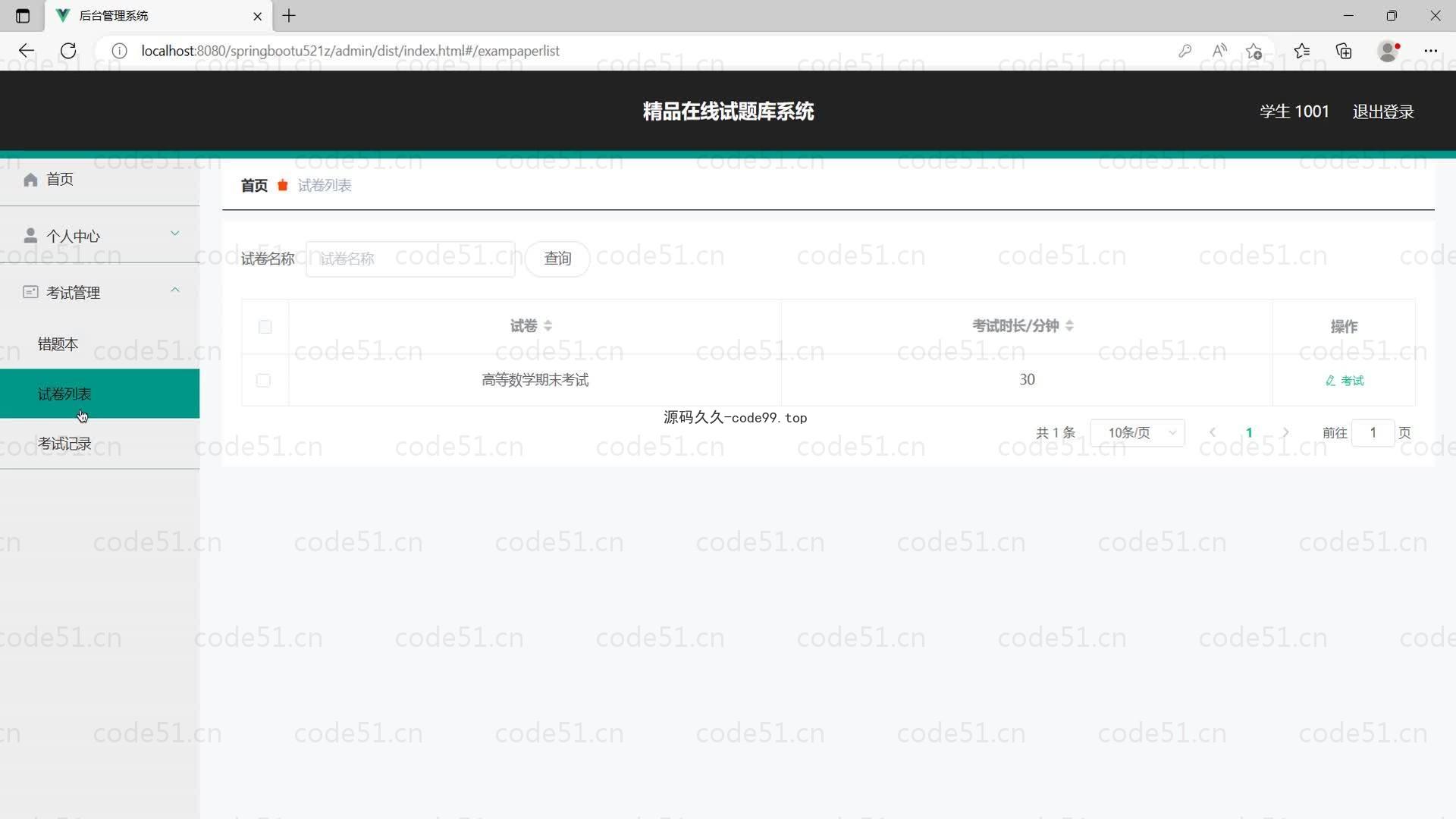Screen dimensions: 1456x819
Task: Open 错题本 in the sidebar
Action: (99, 344)
